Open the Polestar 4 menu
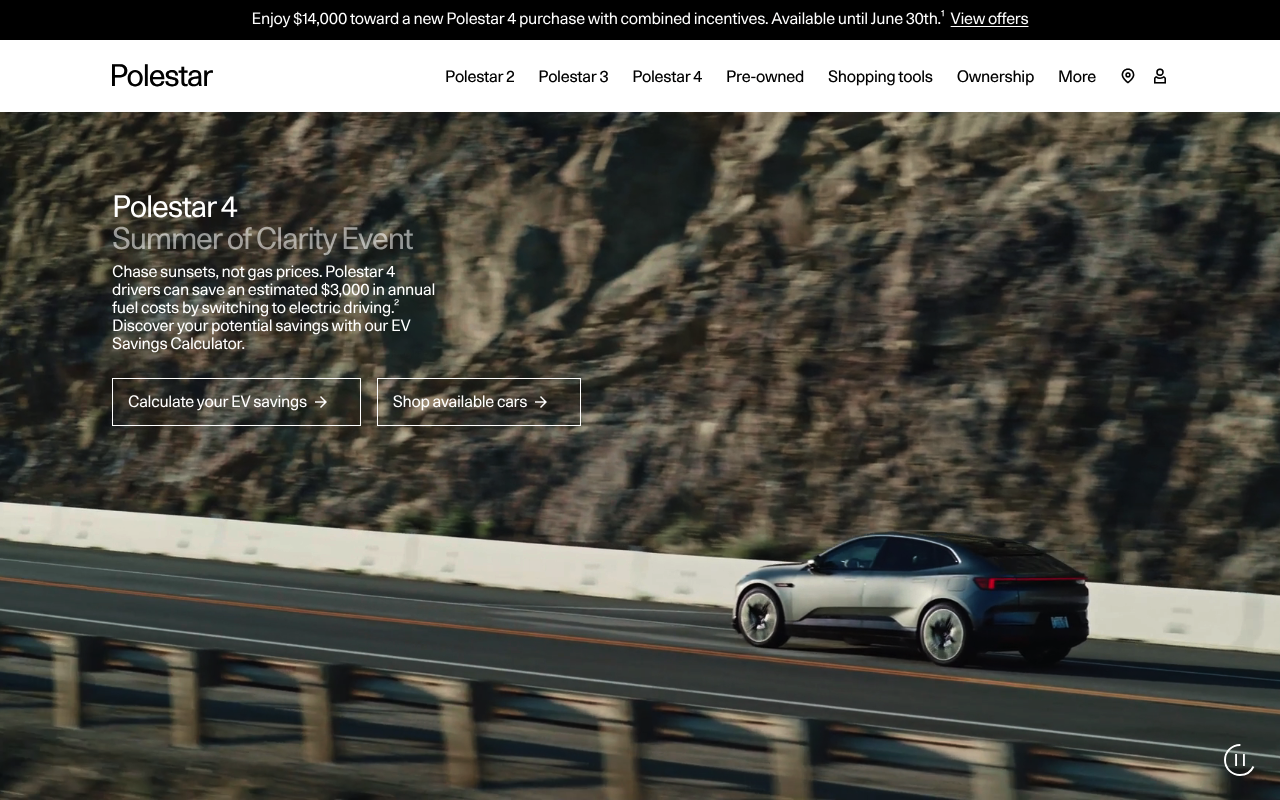The height and width of the screenshot is (800, 1280). tap(667, 77)
